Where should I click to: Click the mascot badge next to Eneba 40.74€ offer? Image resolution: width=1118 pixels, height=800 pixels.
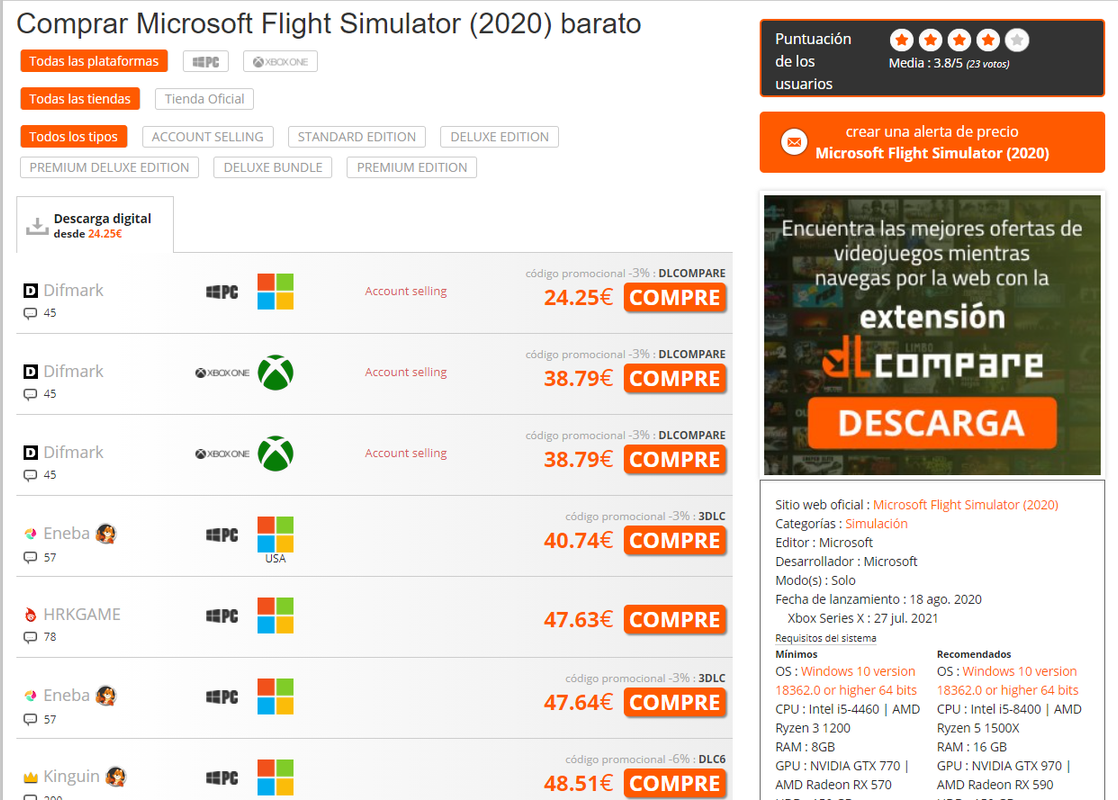(x=106, y=533)
